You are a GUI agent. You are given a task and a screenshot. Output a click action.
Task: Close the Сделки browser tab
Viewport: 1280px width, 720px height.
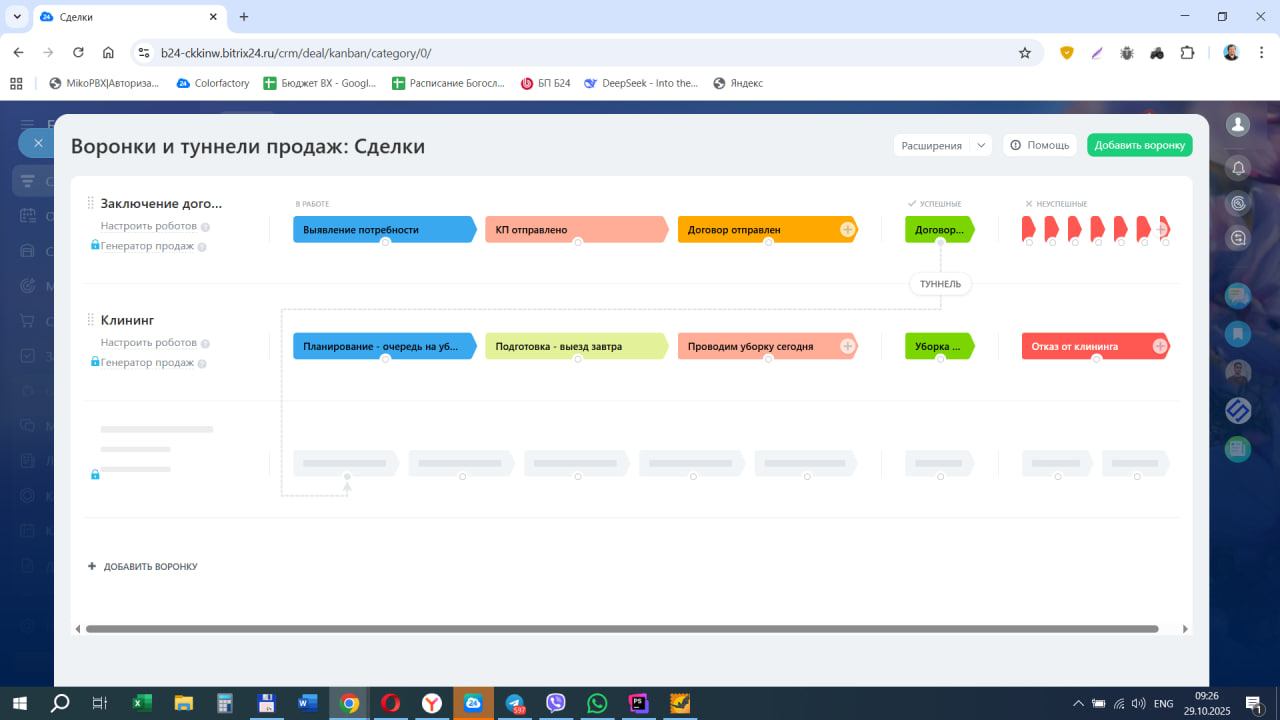213,17
